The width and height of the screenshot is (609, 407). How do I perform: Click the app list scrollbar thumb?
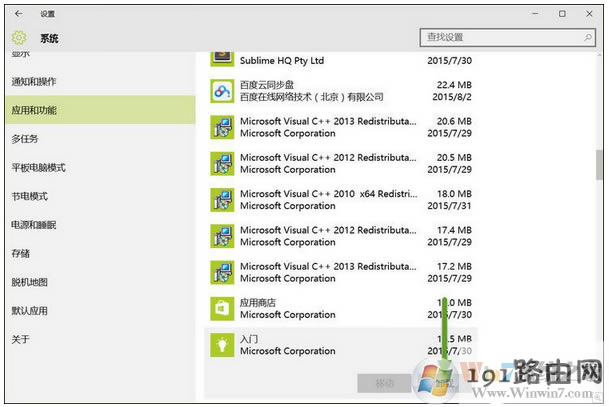click(599, 164)
